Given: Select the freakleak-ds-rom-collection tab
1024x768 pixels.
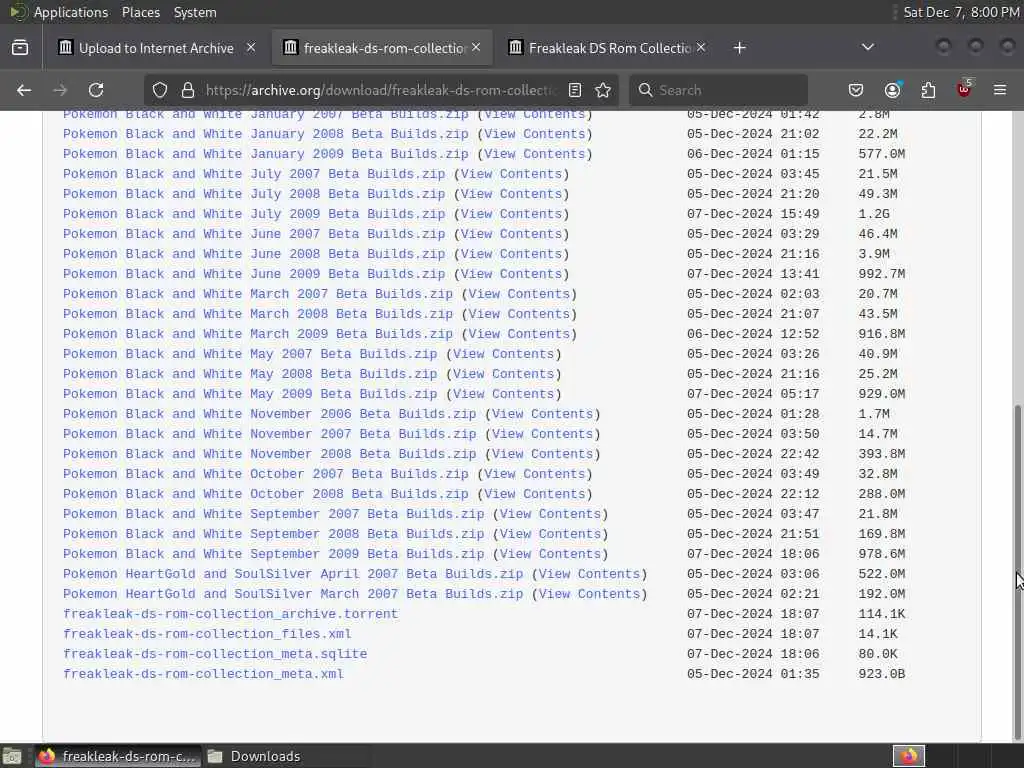Looking at the screenshot, I should click(381, 48).
